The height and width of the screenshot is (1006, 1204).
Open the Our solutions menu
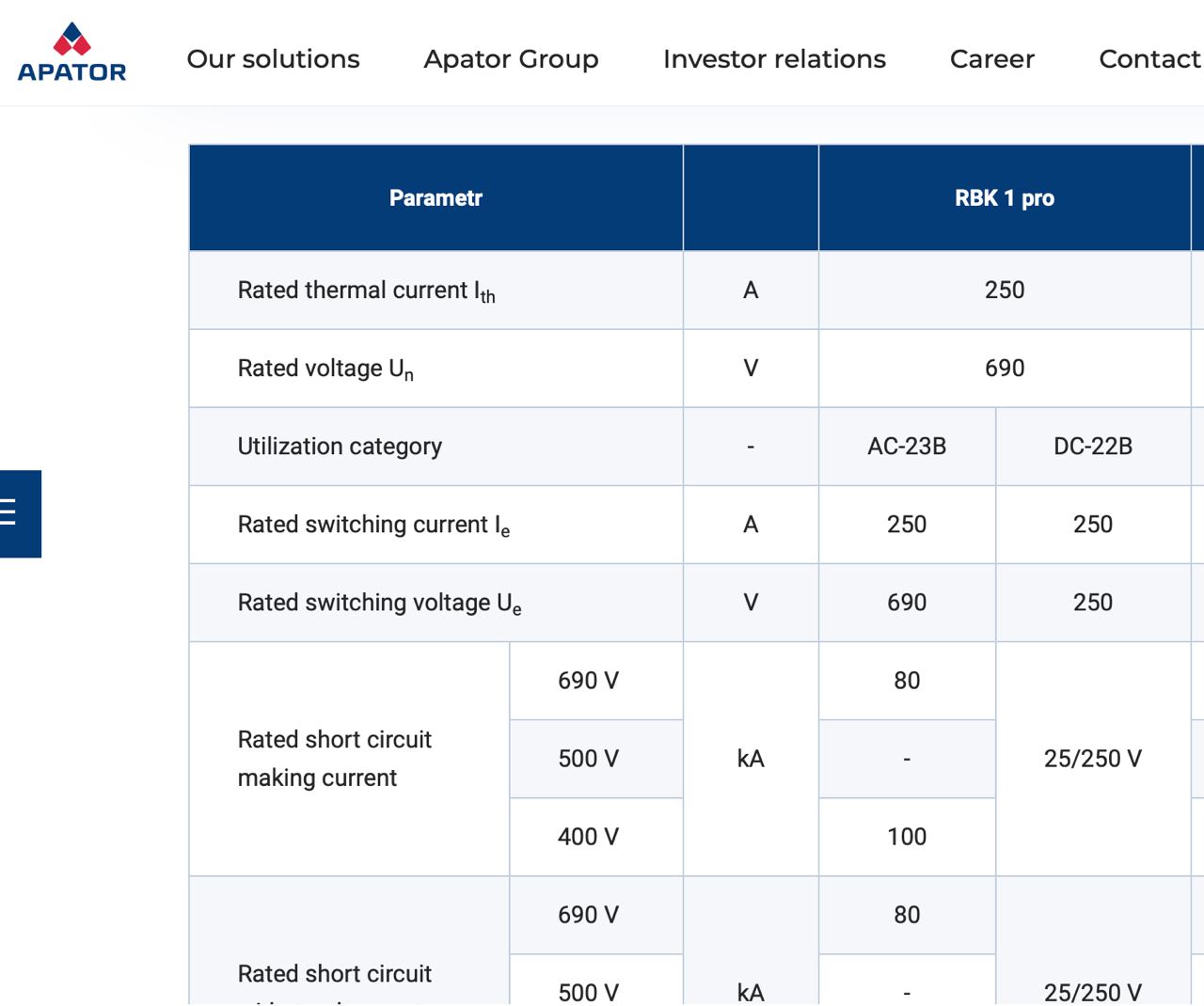[x=273, y=59]
